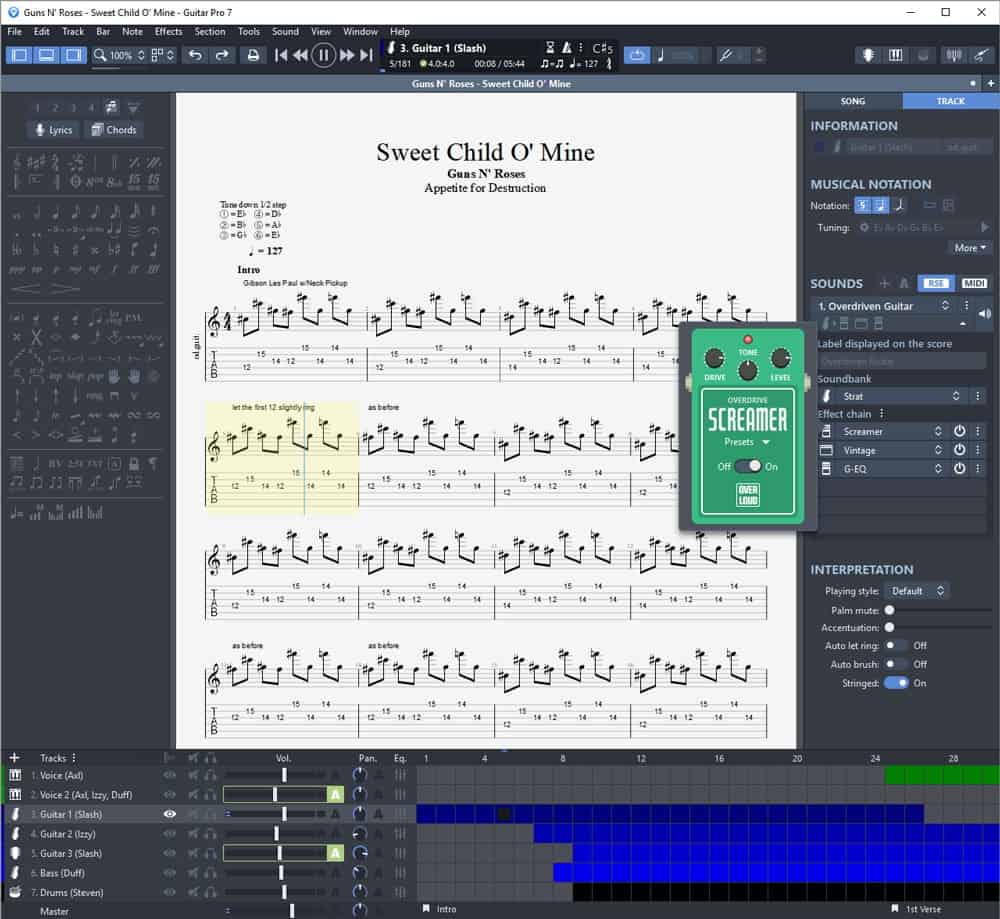Click the speaker icon beside Overdriven Guitar
This screenshot has width=1000, height=919.
tap(985, 313)
